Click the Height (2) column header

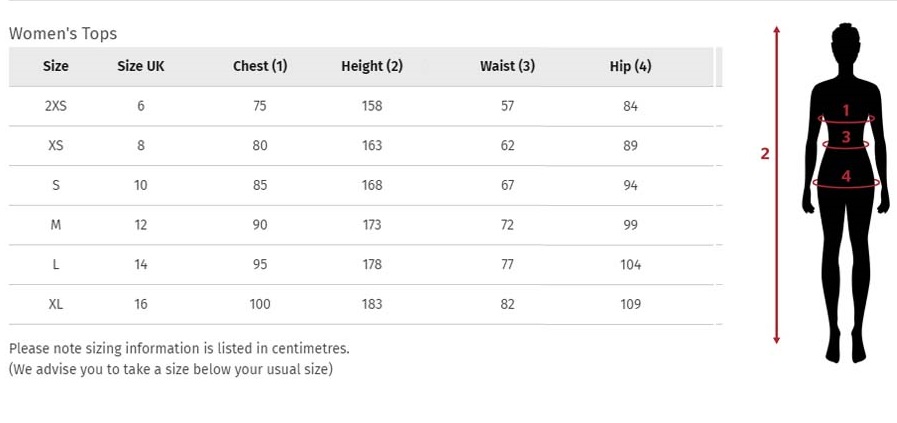pyautogui.click(x=372, y=66)
